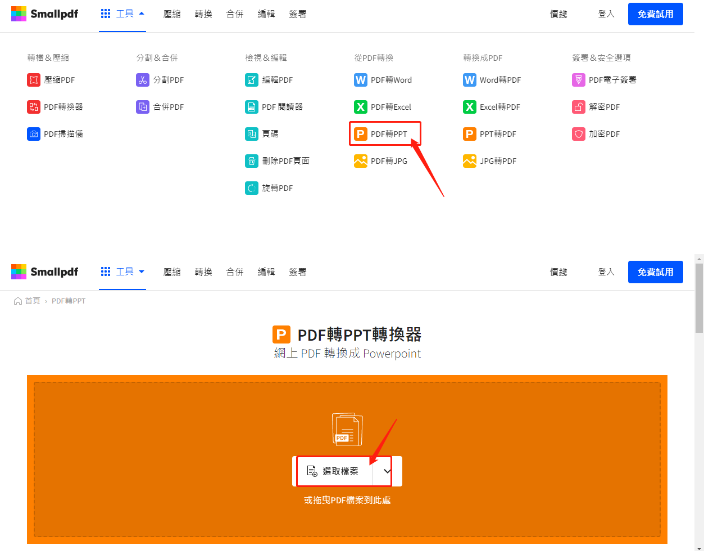708x551 pixels.
Task: Open the PDF轉Word blue W icon
Action: coord(360,80)
